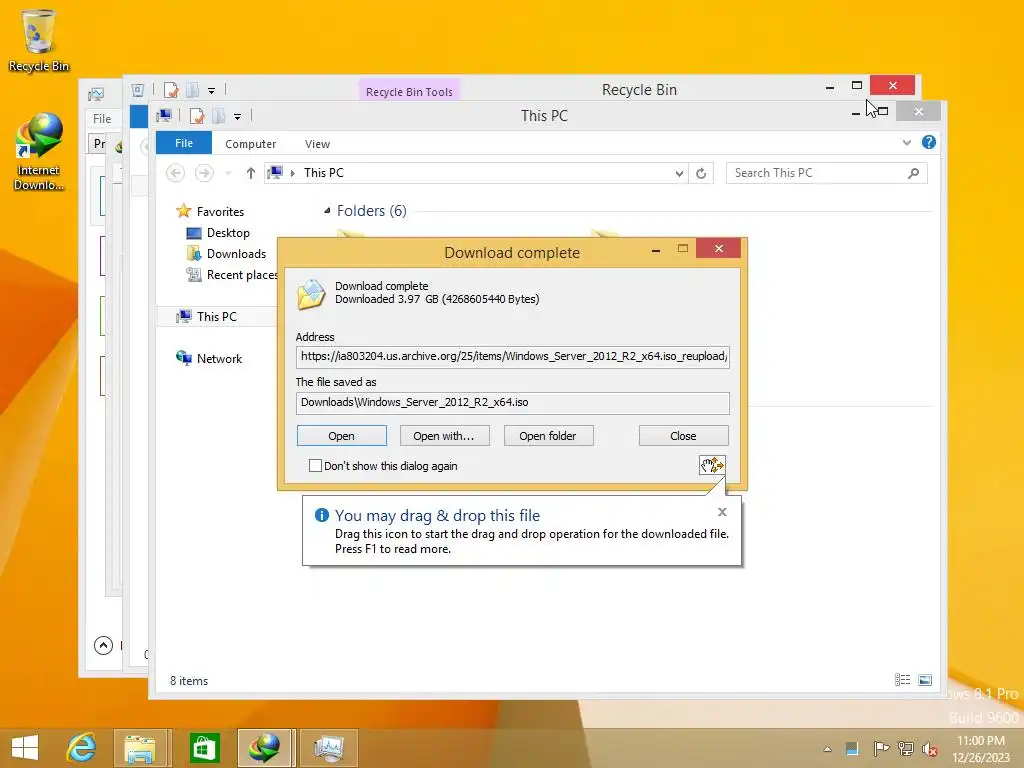Click the file saved as path field
The image size is (1024, 768).
513,402
